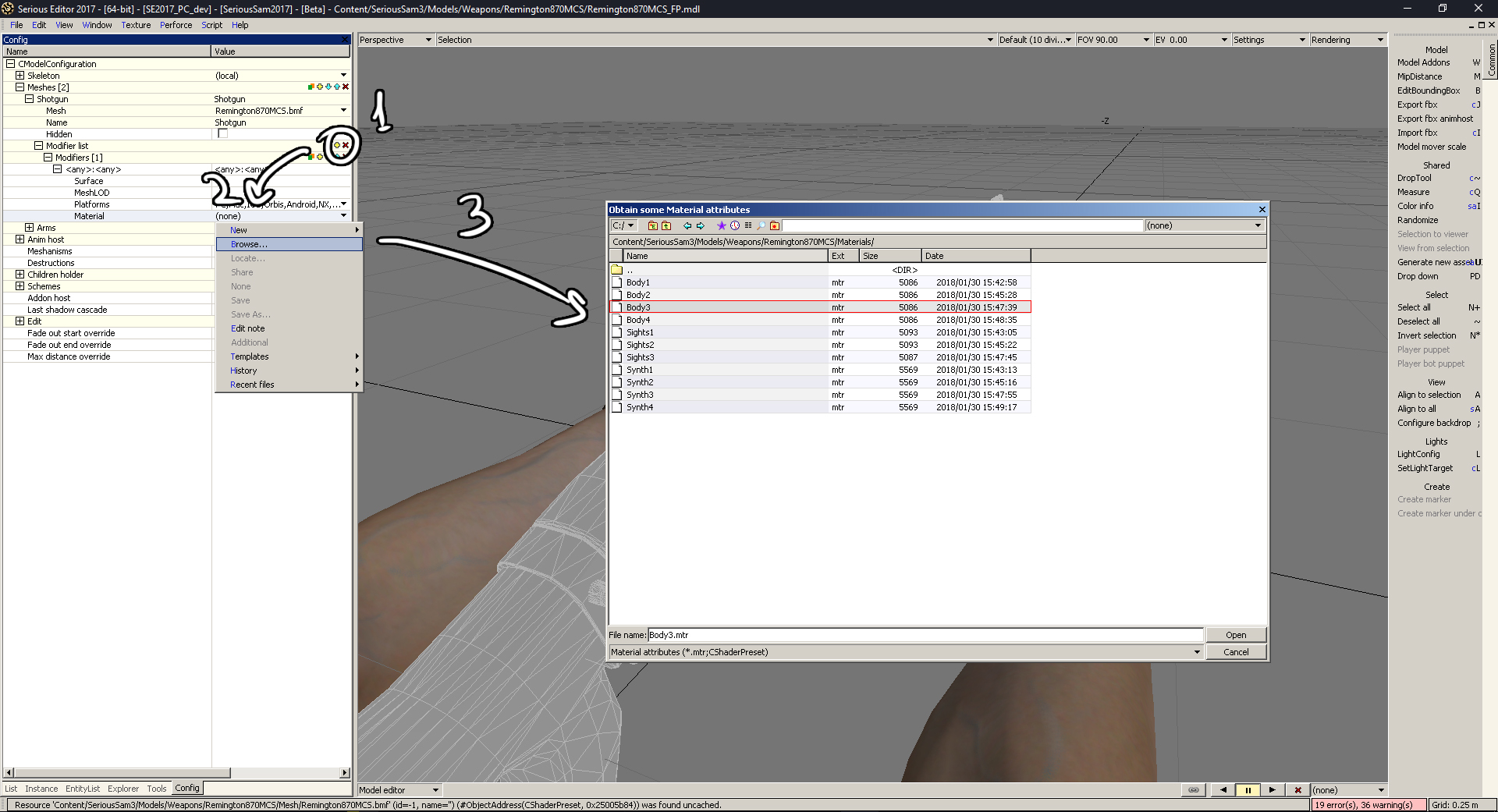The image size is (1498, 812).
Task: Pause the animation playback
Action: point(1248,790)
